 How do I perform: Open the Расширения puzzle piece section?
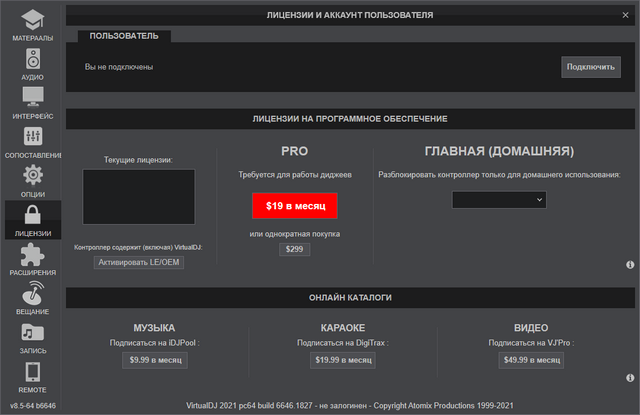pyautogui.click(x=32, y=258)
